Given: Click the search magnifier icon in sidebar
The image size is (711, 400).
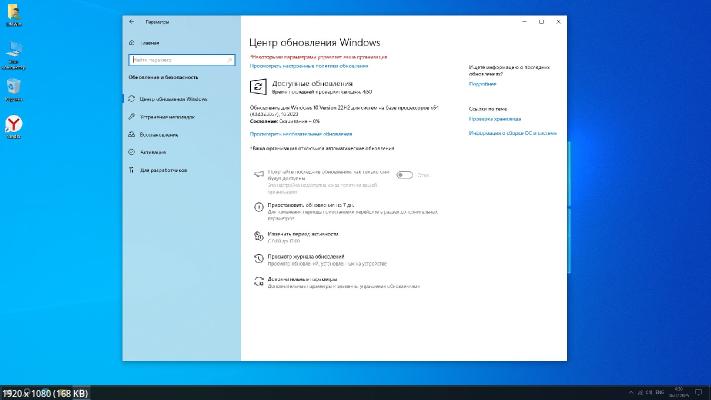Looking at the screenshot, I should [229, 60].
